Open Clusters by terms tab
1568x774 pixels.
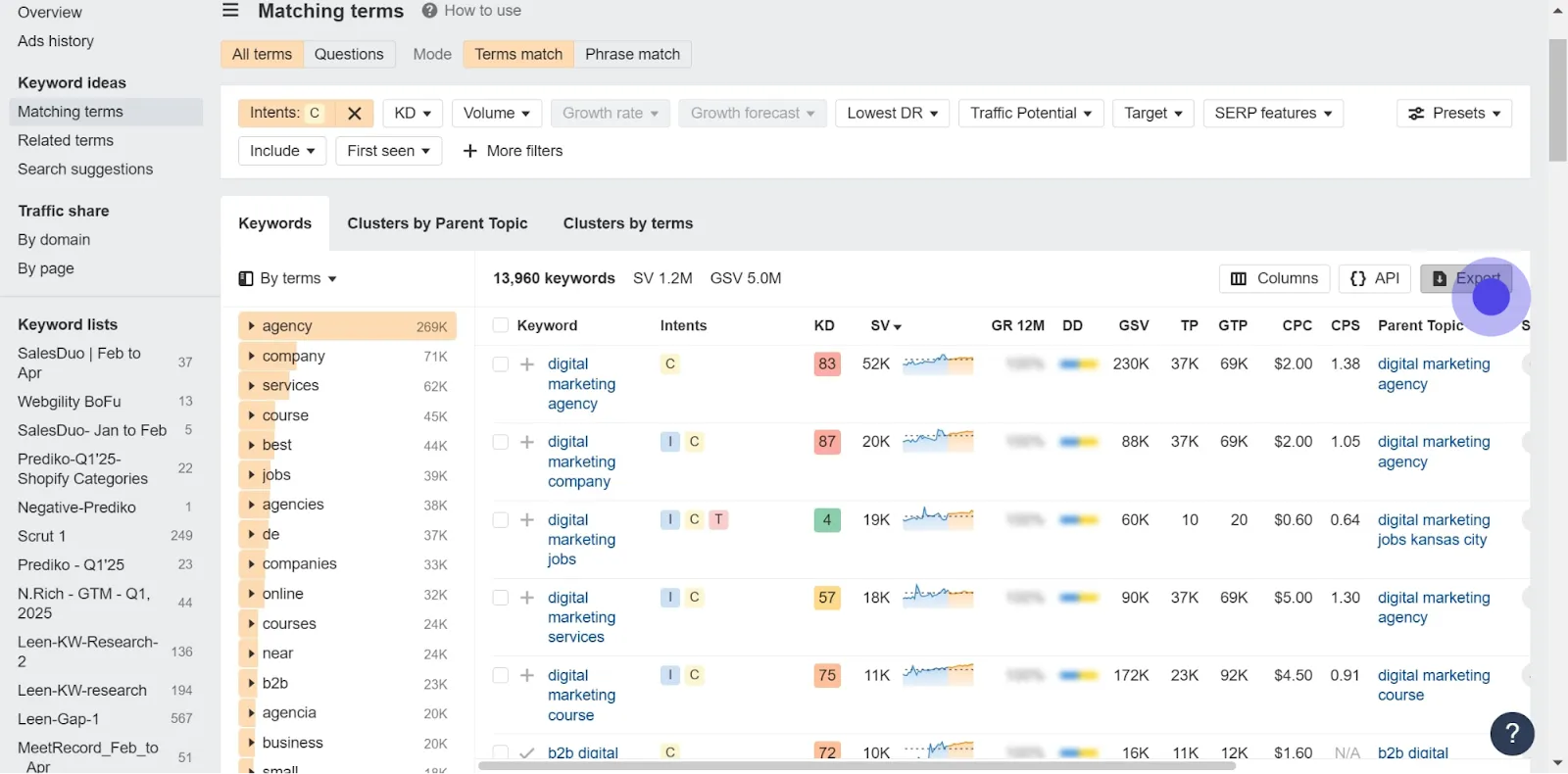(x=628, y=223)
